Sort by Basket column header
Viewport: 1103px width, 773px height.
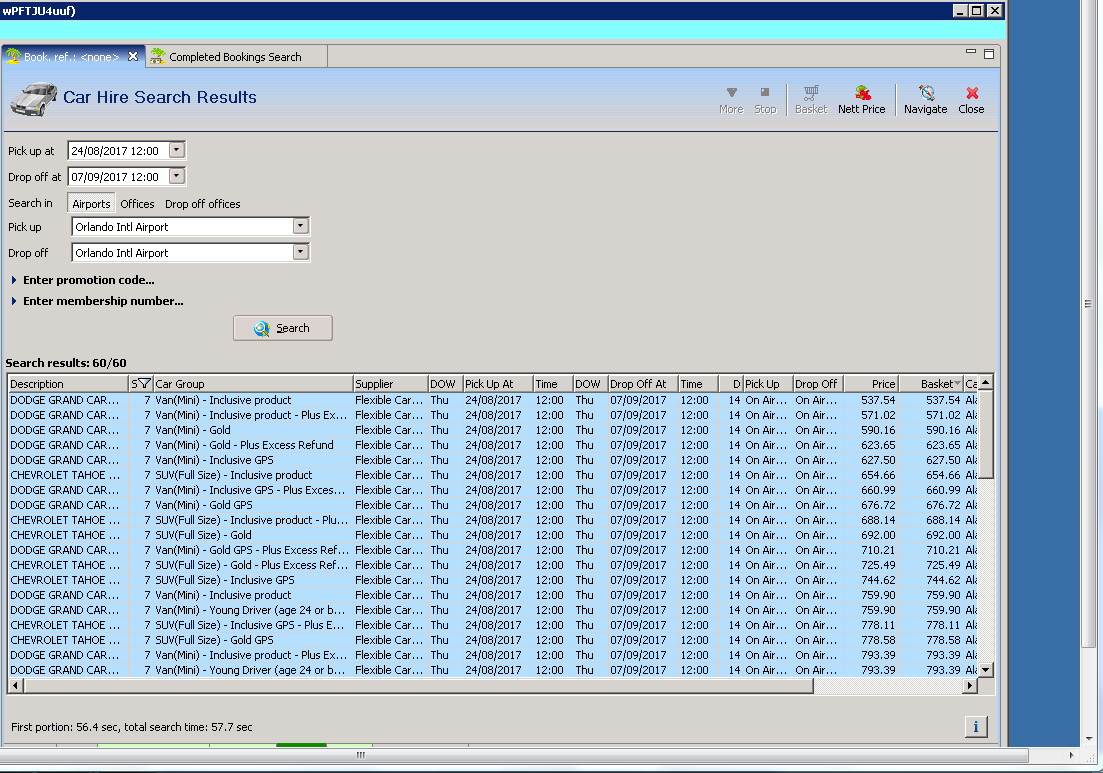click(x=930, y=383)
